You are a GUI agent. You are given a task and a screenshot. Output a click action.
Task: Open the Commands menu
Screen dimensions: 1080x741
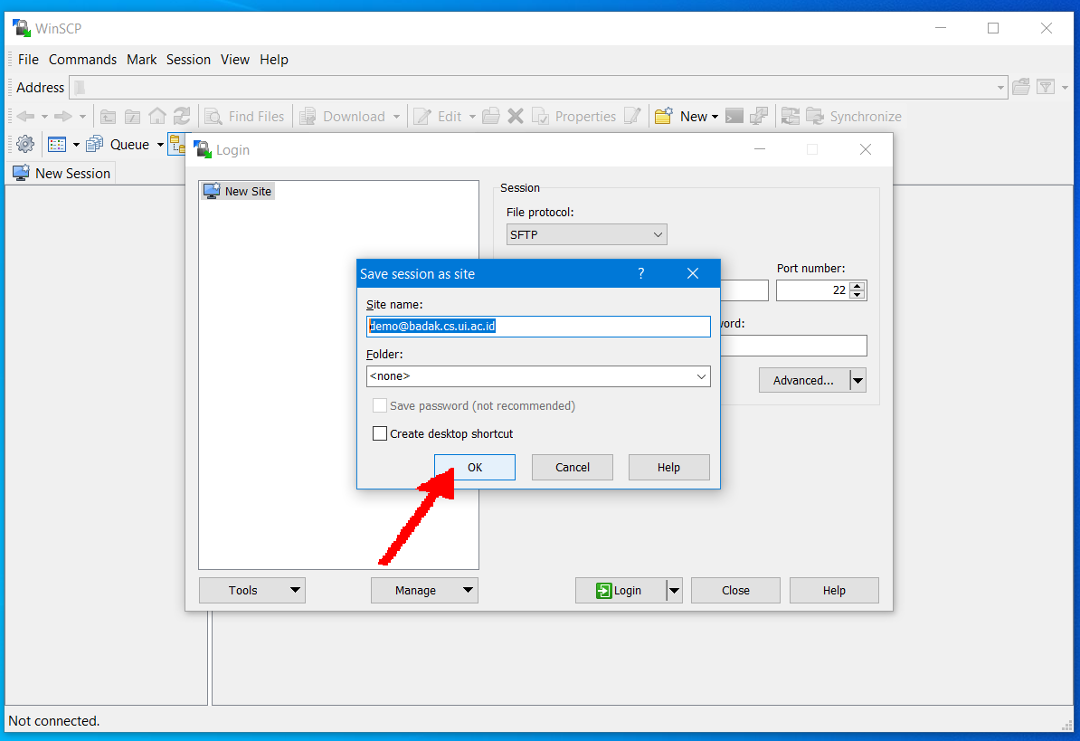point(82,59)
